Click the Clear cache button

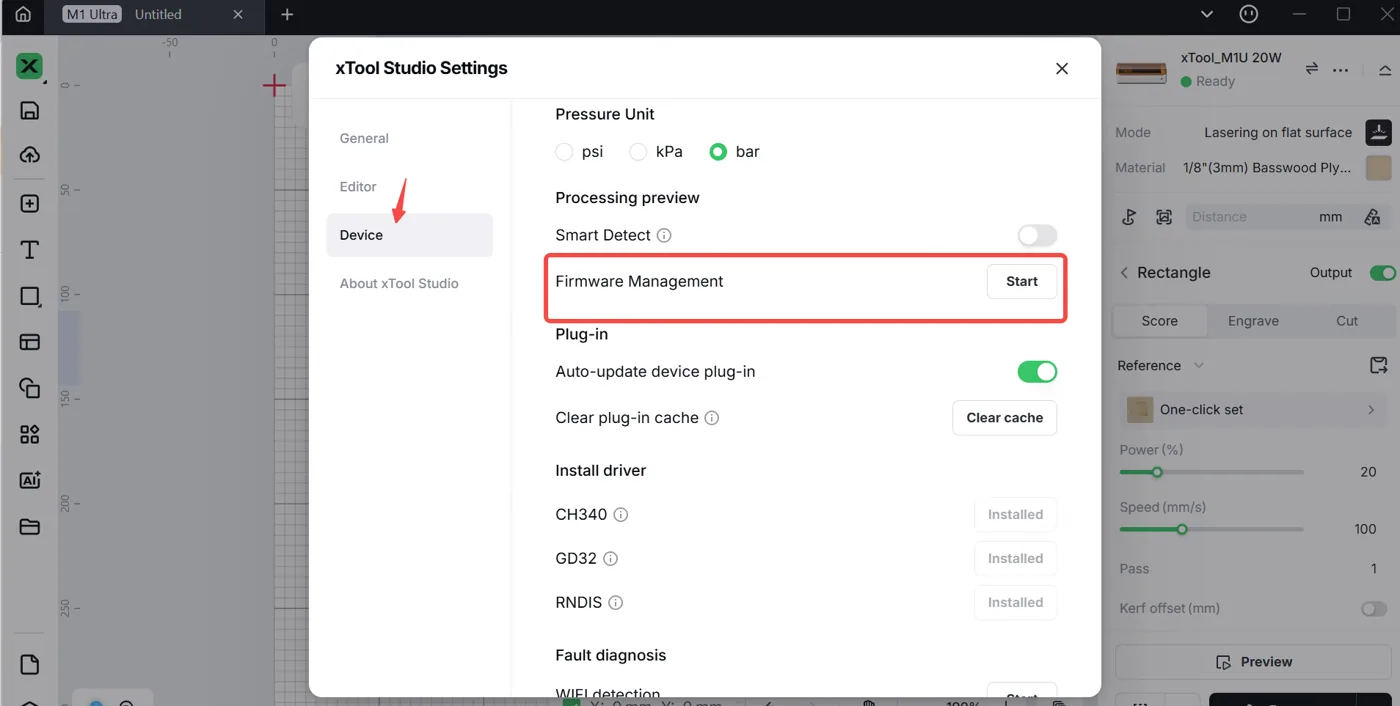pyautogui.click(x=1004, y=418)
